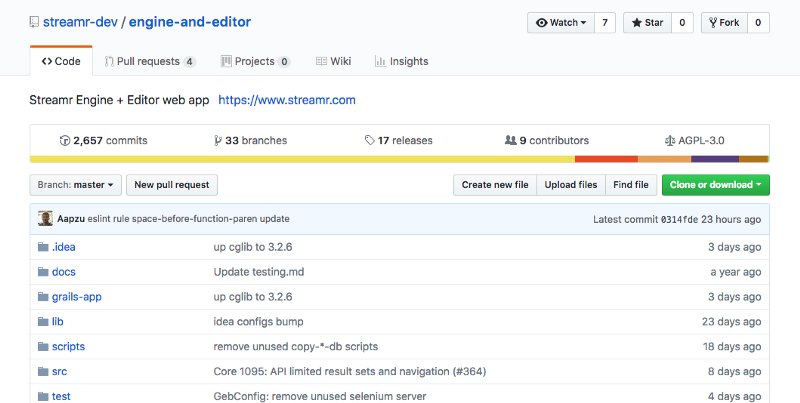View the watchers count 7
The height and width of the screenshot is (403, 800).
coord(605,22)
